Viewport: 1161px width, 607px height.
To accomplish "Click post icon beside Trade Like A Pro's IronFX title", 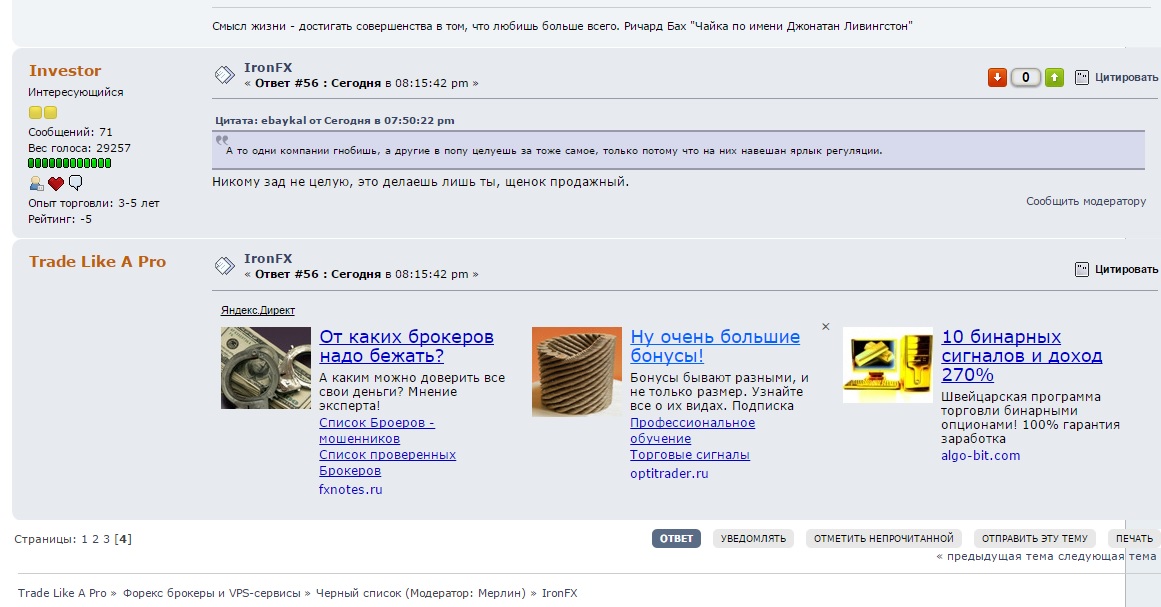I will (x=225, y=266).
